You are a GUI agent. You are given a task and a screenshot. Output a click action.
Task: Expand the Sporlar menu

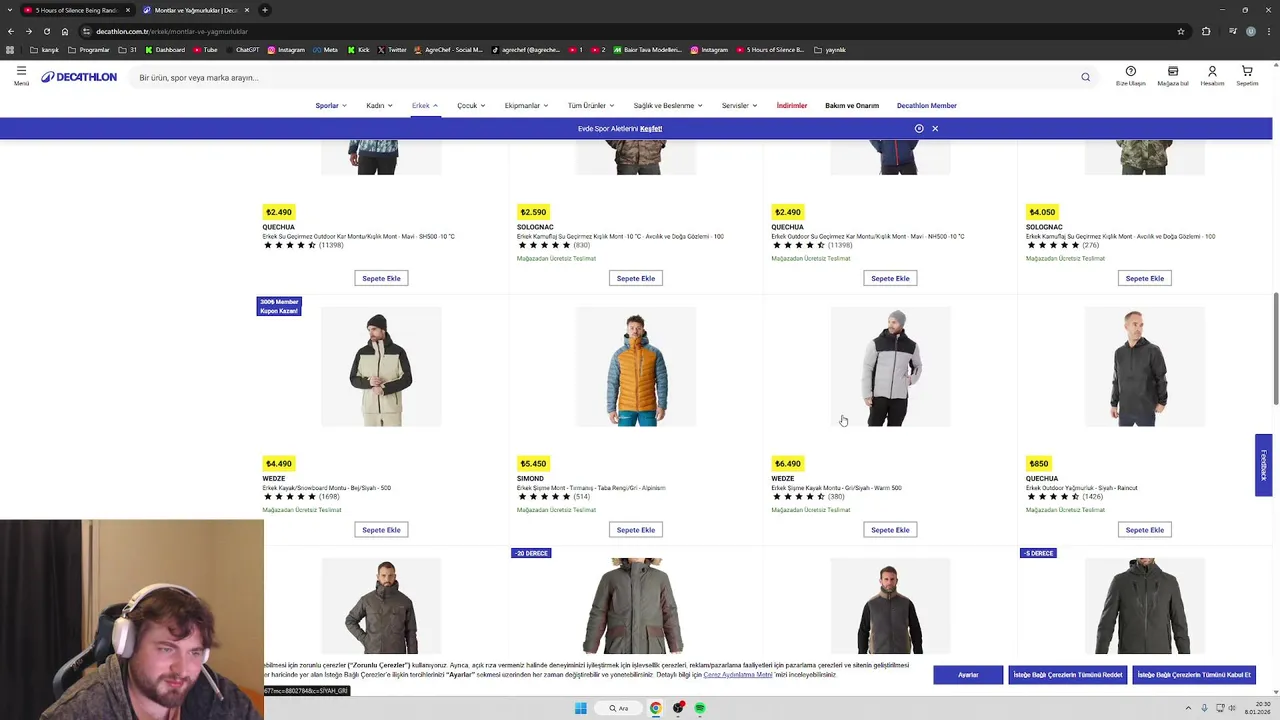click(331, 105)
